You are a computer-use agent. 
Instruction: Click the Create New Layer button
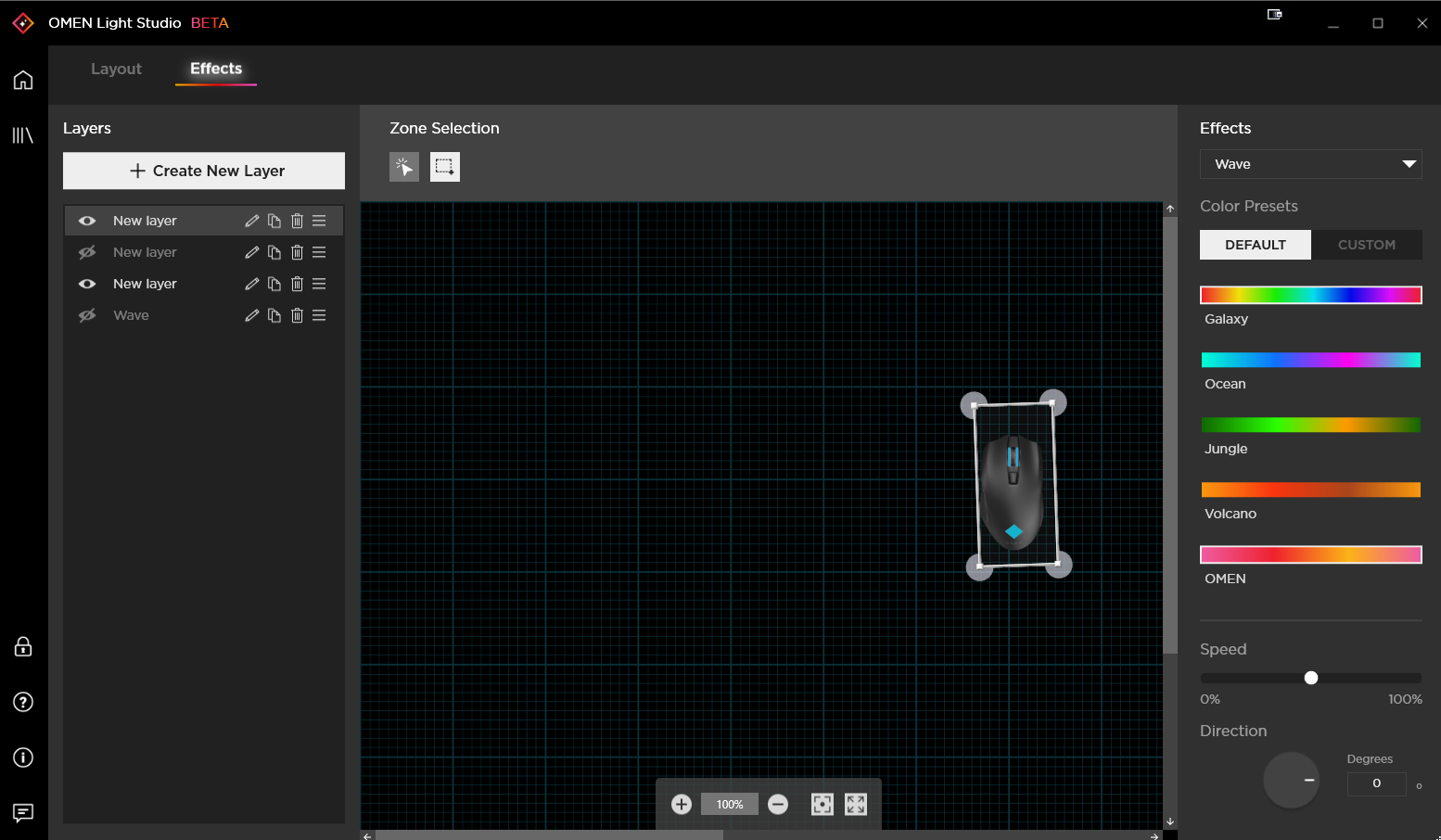pos(204,171)
